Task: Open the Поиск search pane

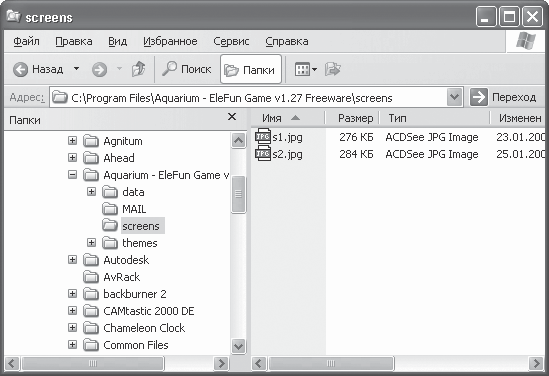Action: (x=186, y=69)
